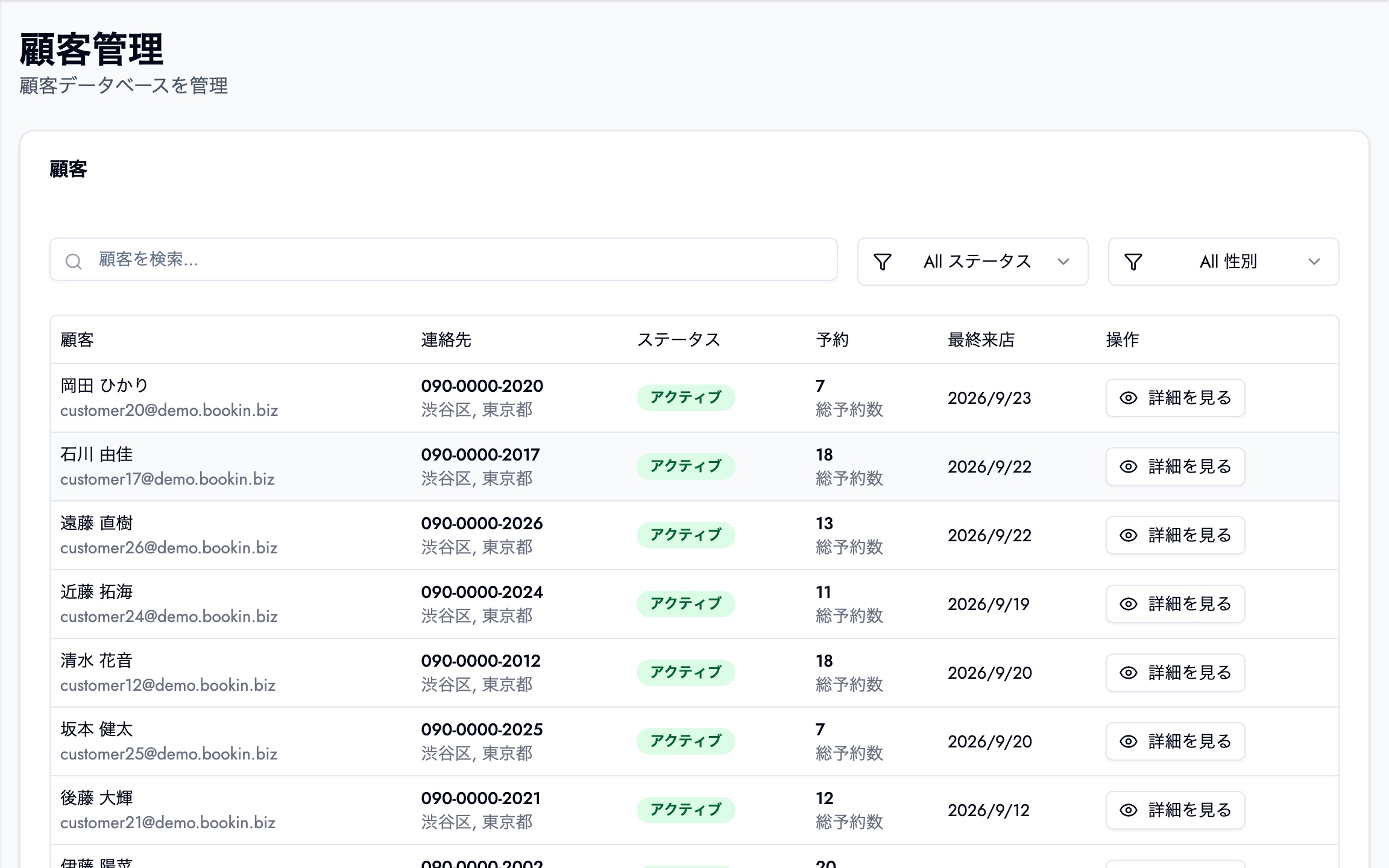Click the eye icon in 坂本 健太 row

click(x=1129, y=741)
